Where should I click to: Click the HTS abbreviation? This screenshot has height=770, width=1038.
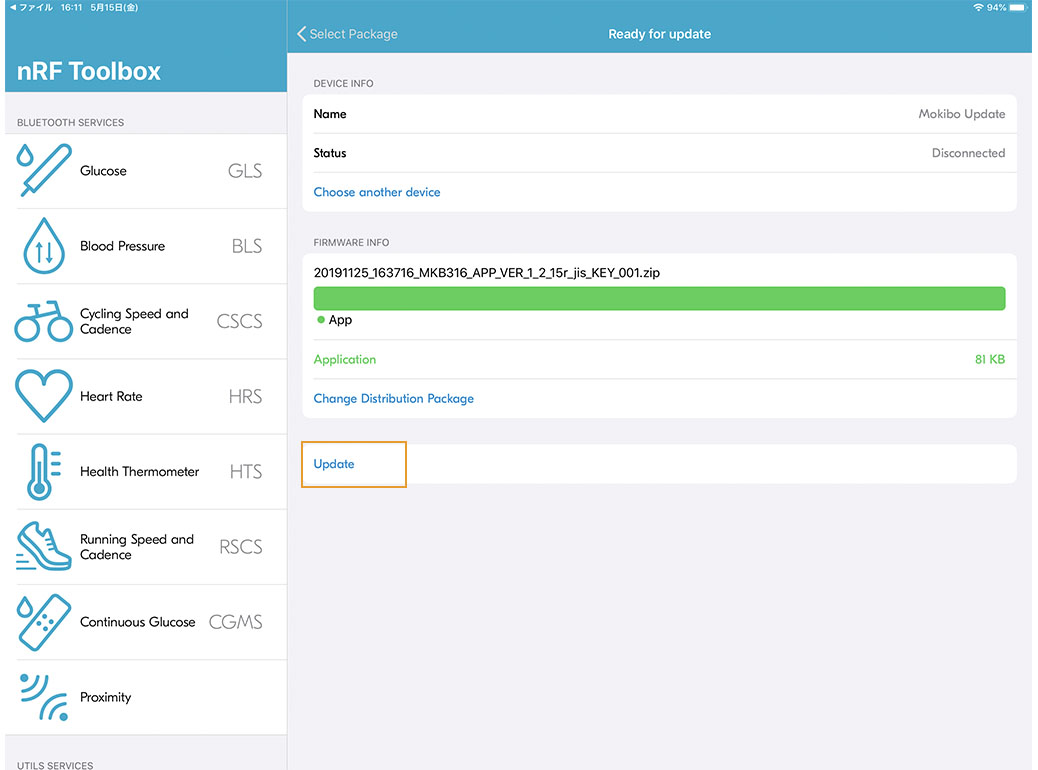coord(246,471)
